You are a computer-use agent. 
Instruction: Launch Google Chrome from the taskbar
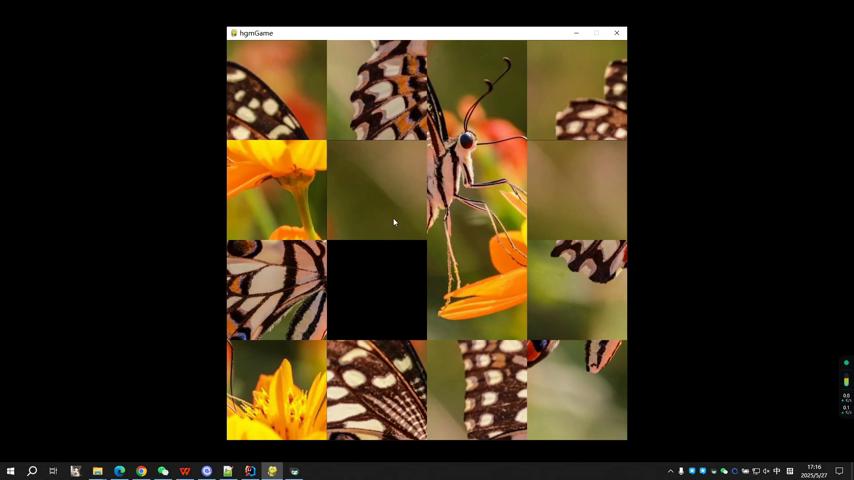(141, 471)
